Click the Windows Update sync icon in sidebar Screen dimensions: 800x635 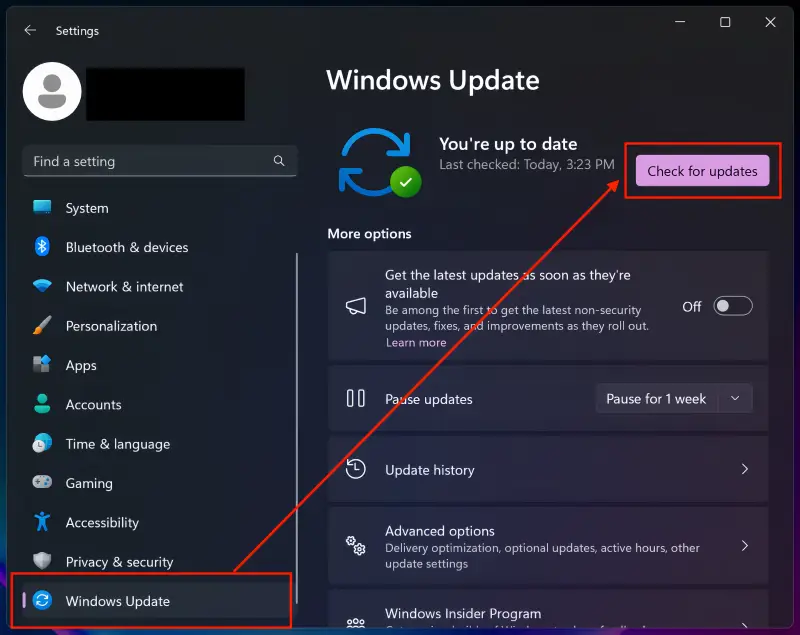point(42,600)
